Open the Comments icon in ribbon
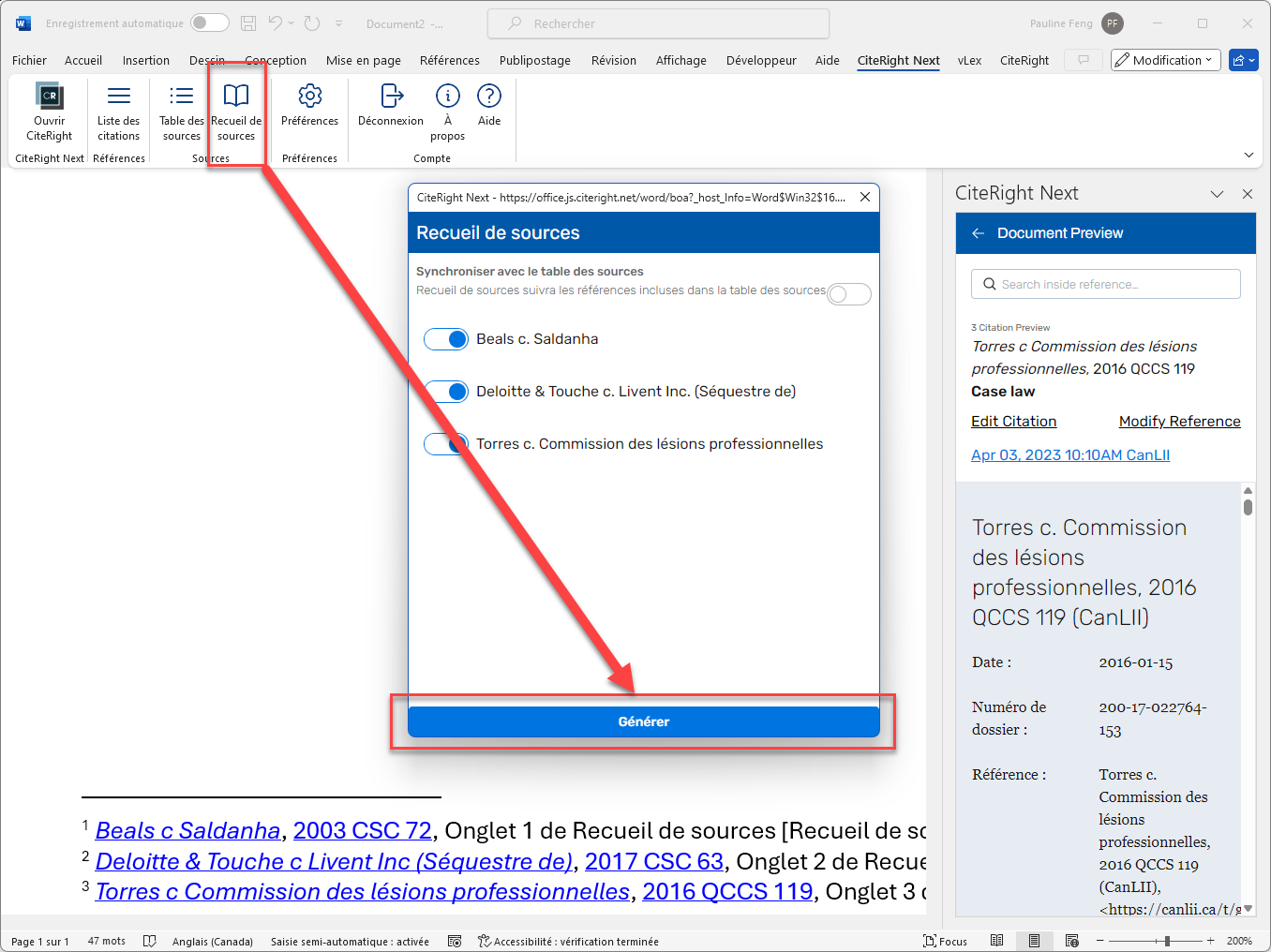The width and height of the screenshot is (1271, 952). point(1084,60)
